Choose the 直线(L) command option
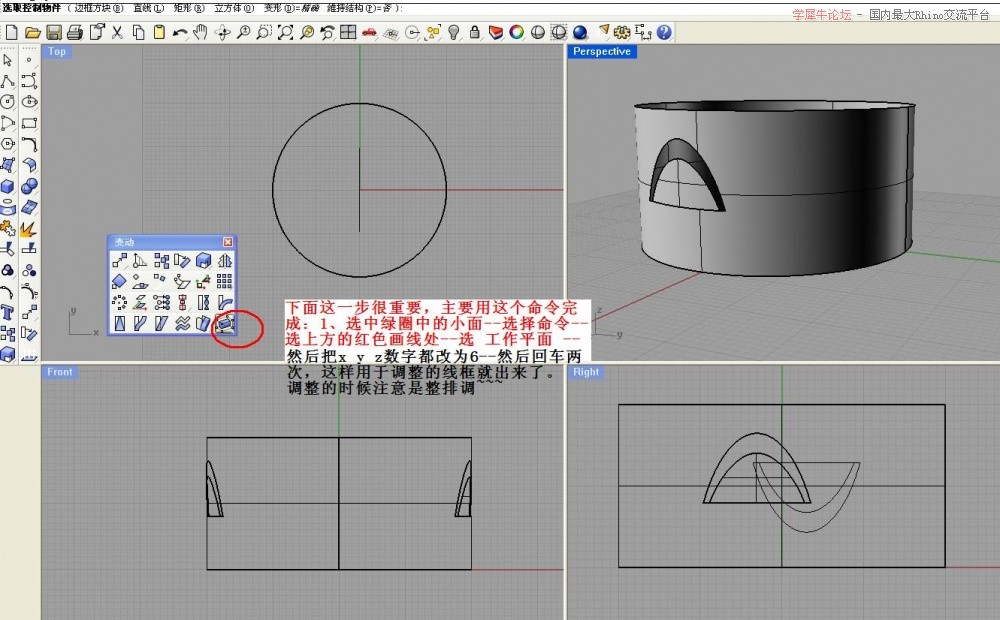The image size is (1000, 620). 149,8
